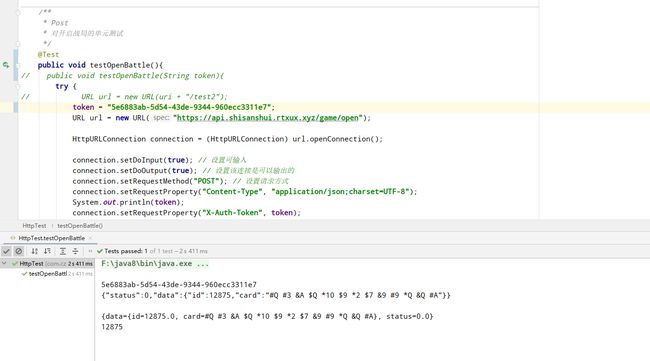Place cursor on the token assignment line
Viewport: 650px width, 361px height.
[x=173, y=107]
